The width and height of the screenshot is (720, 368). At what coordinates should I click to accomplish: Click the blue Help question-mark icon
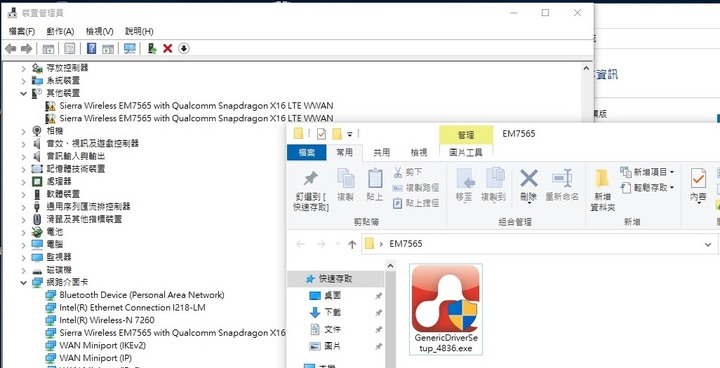[91, 48]
